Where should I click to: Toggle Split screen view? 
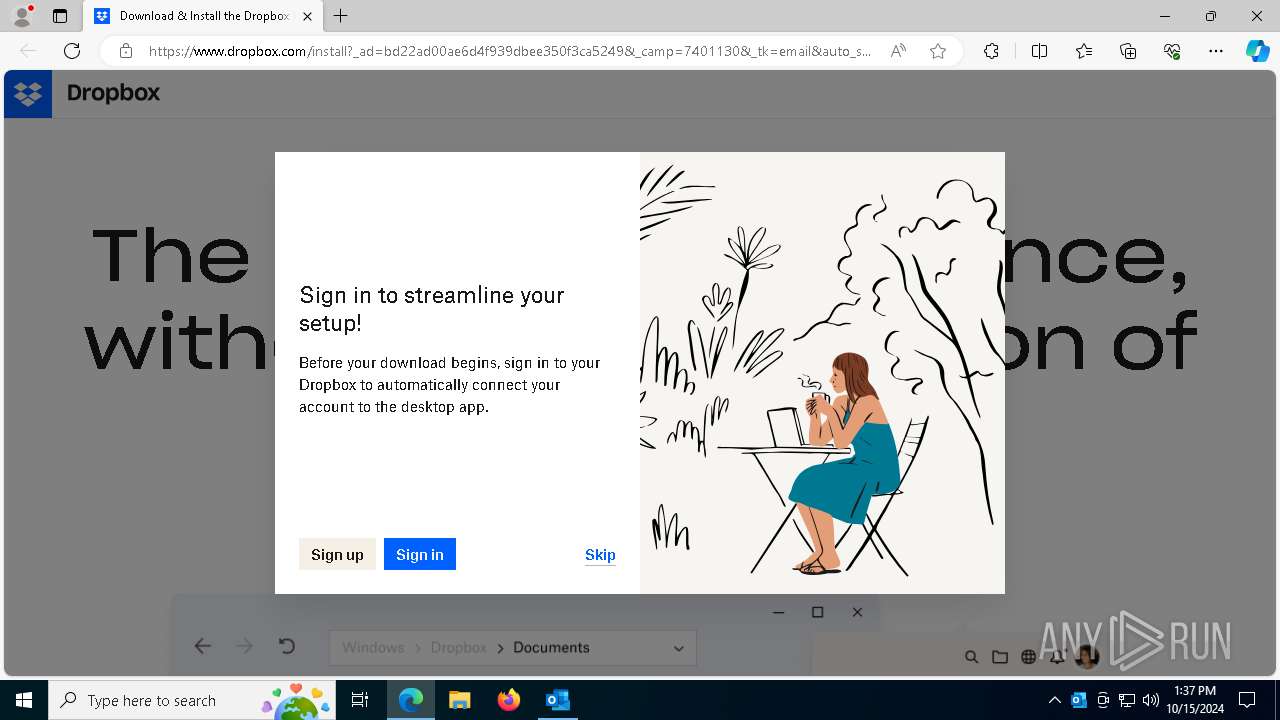click(1039, 51)
